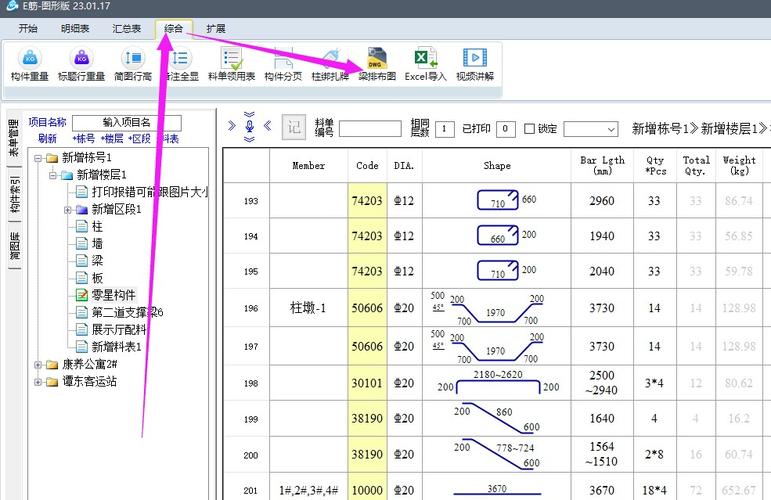
Task: Open the 简图集 vertical side tab
Action: [15, 247]
